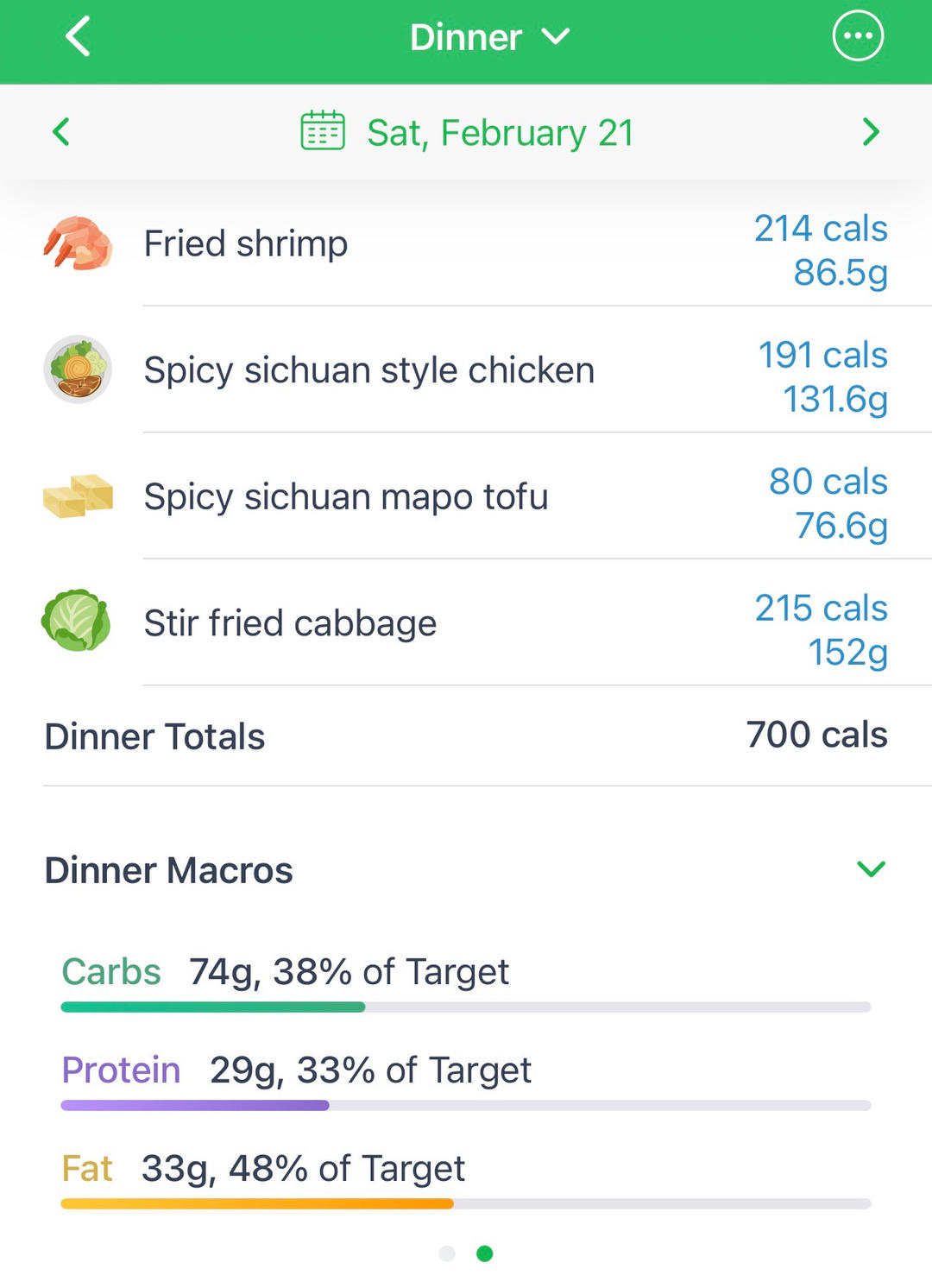This screenshot has height=1288, width=932.
Task: Open the Sat, February 21 date picker
Action: [x=500, y=133]
